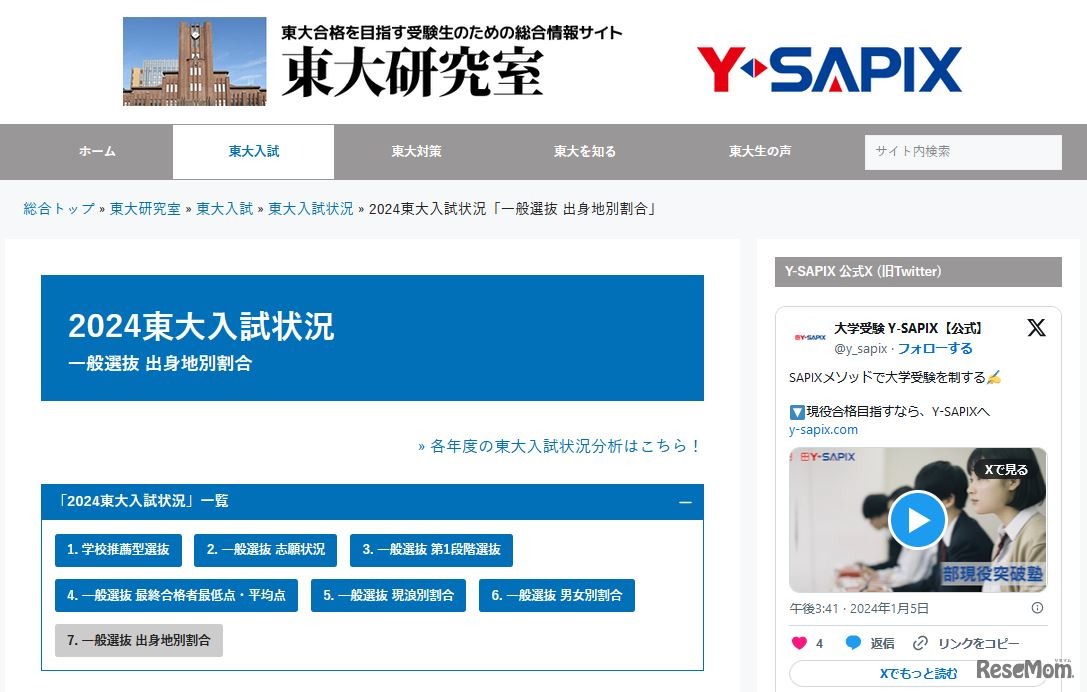The width and height of the screenshot is (1087, 692).
Task: Select 7. 一般選抜 出身地別割合 button
Action: pyautogui.click(x=139, y=641)
